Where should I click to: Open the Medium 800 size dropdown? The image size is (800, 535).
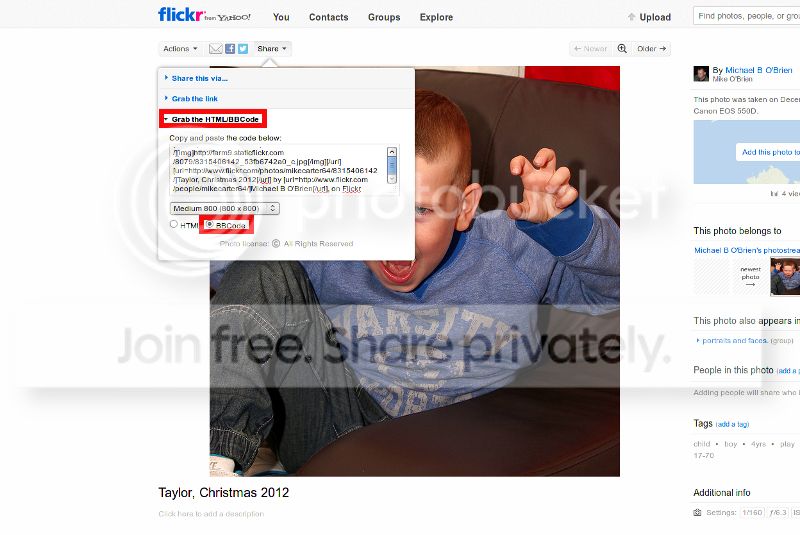(x=224, y=208)
